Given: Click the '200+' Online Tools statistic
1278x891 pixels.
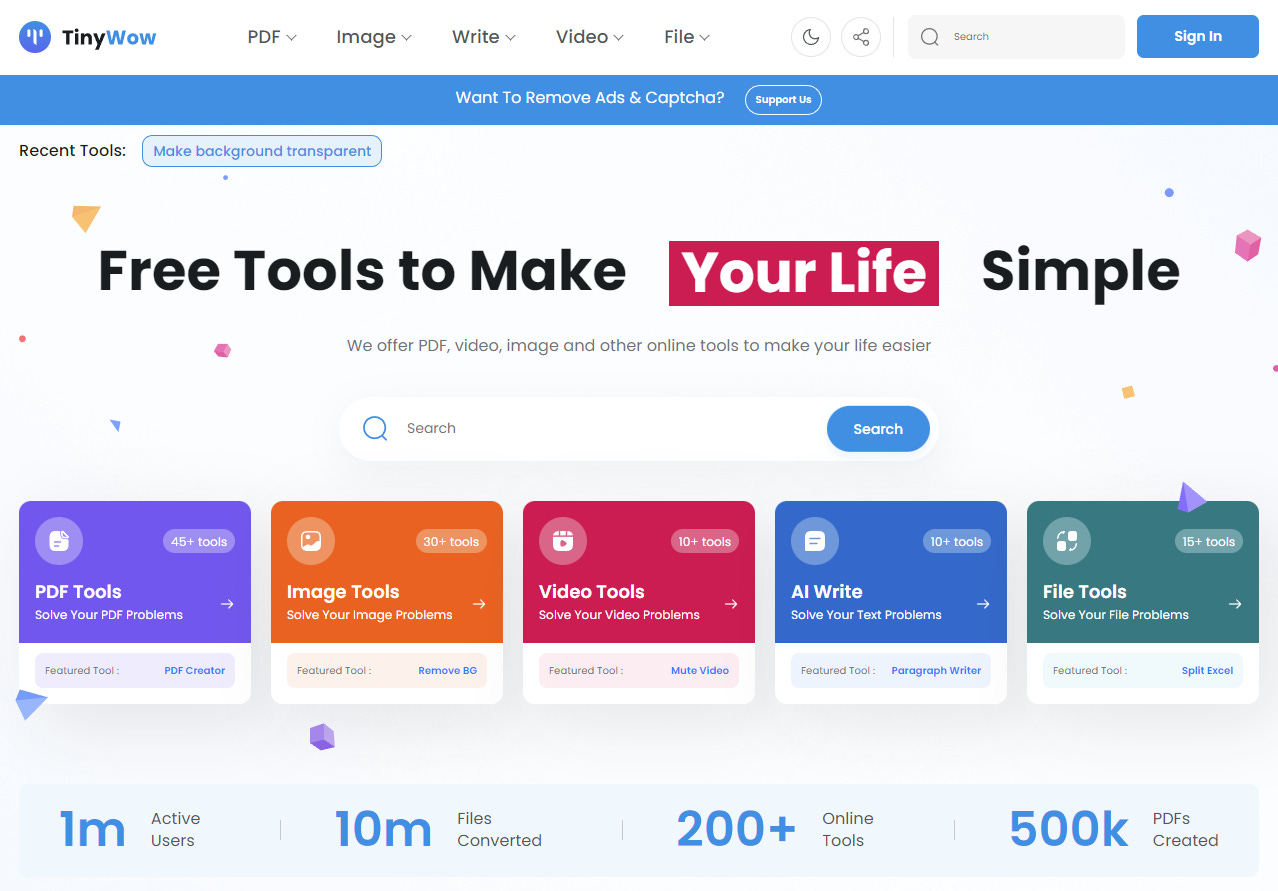Looking at the screenshot, I should [737, 829].
